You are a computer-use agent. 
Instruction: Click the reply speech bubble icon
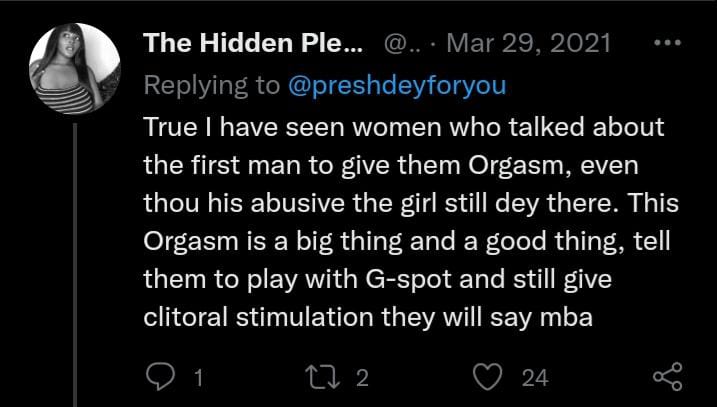coord(161,377)
